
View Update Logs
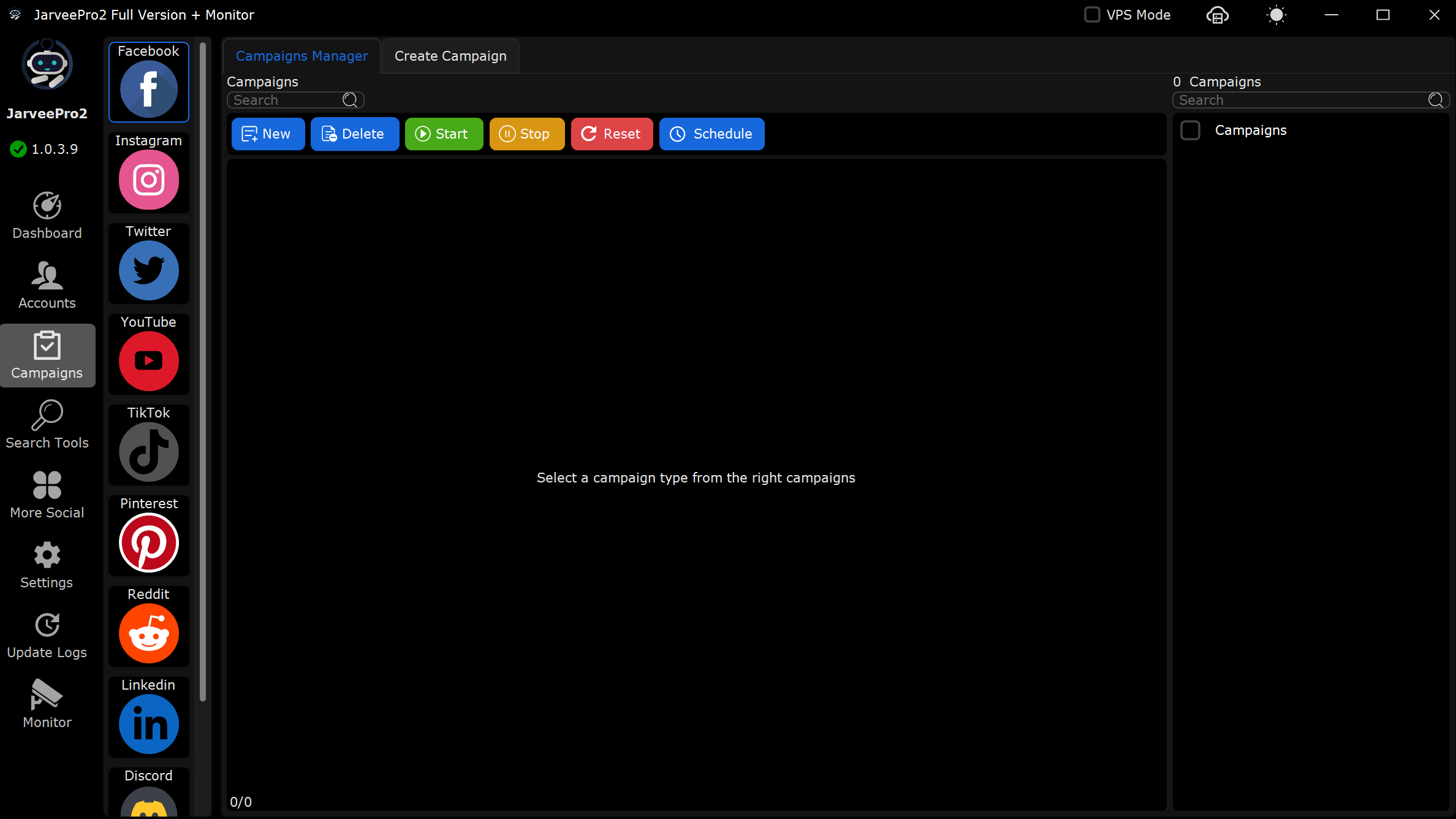click(x=47, y=635)
